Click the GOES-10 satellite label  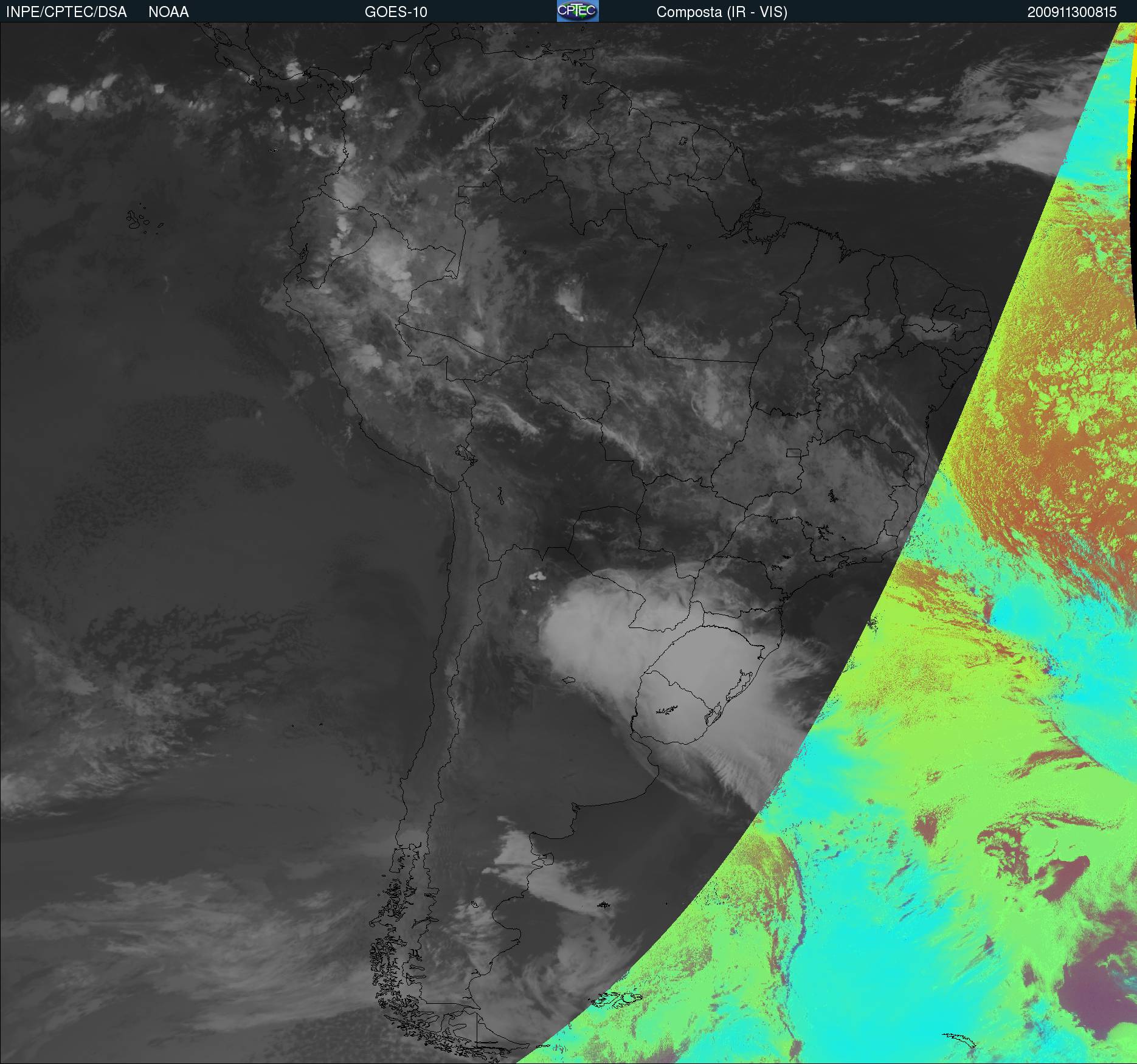point(396,12)
